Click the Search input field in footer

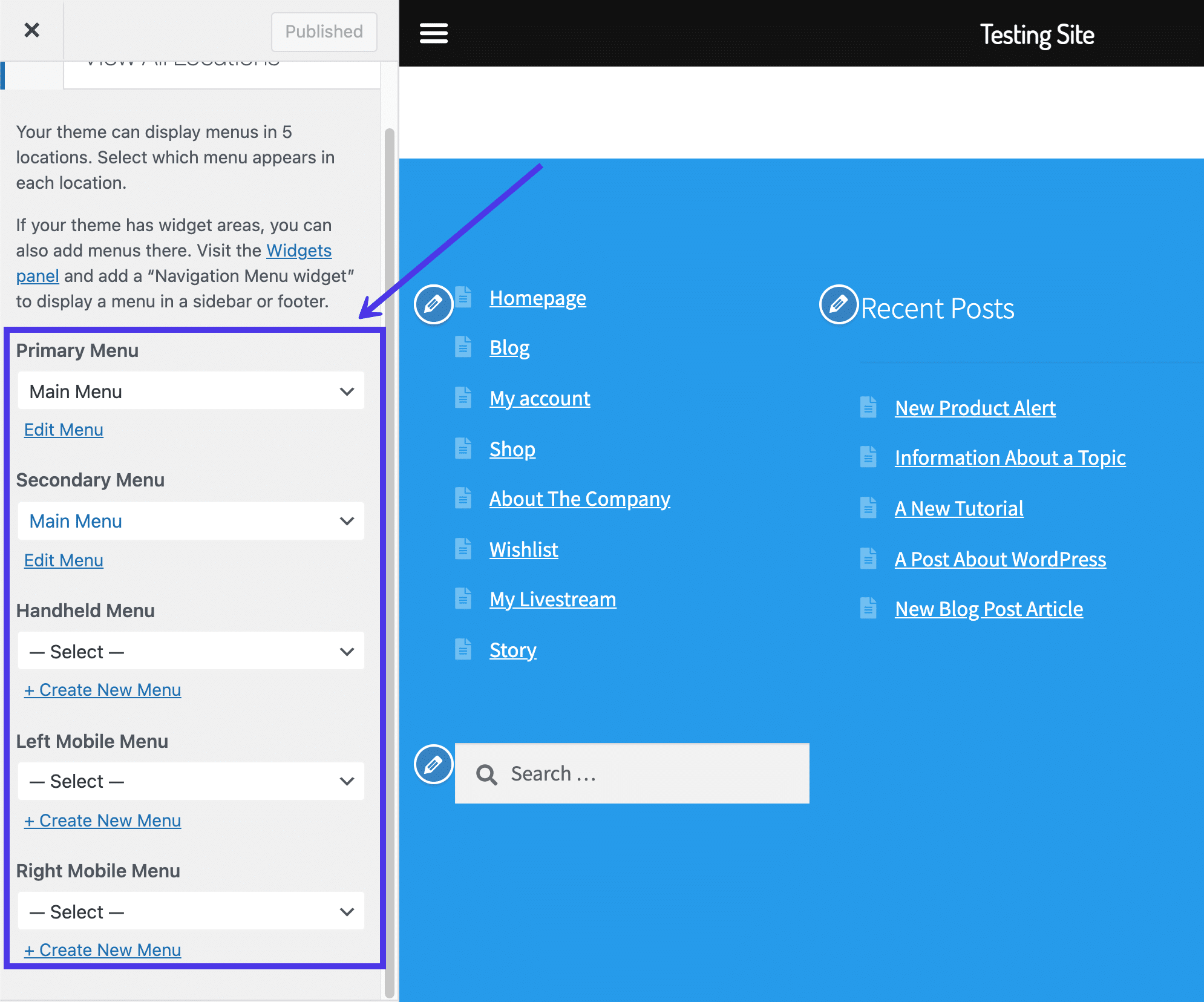(x=633, y=772)
